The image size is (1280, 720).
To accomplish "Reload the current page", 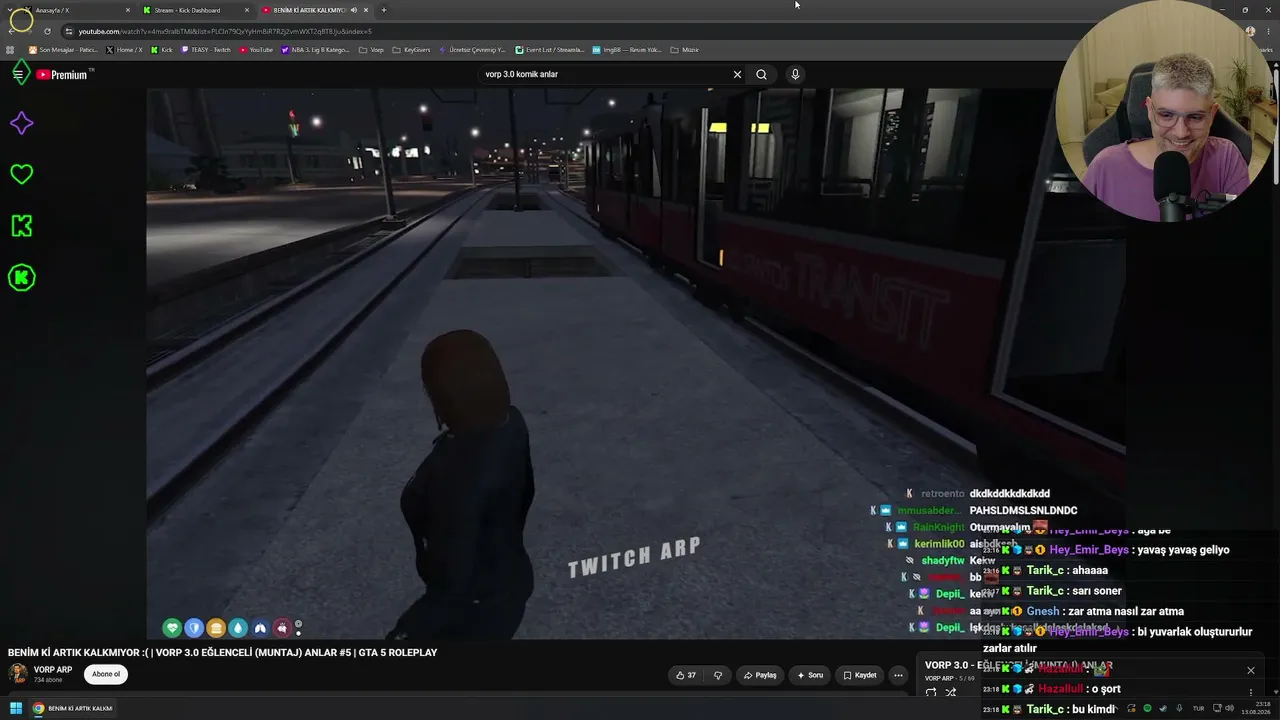I will click(x=47, y=31).
